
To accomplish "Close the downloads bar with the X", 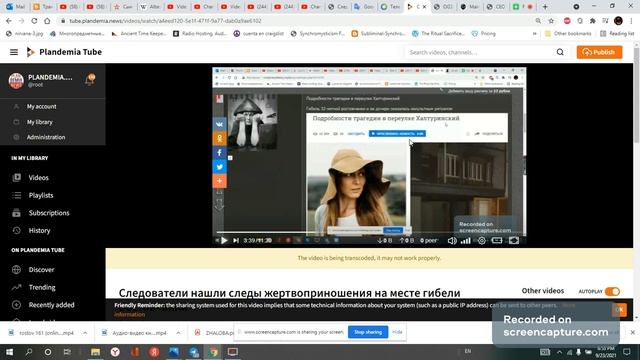I will (633, 332).
